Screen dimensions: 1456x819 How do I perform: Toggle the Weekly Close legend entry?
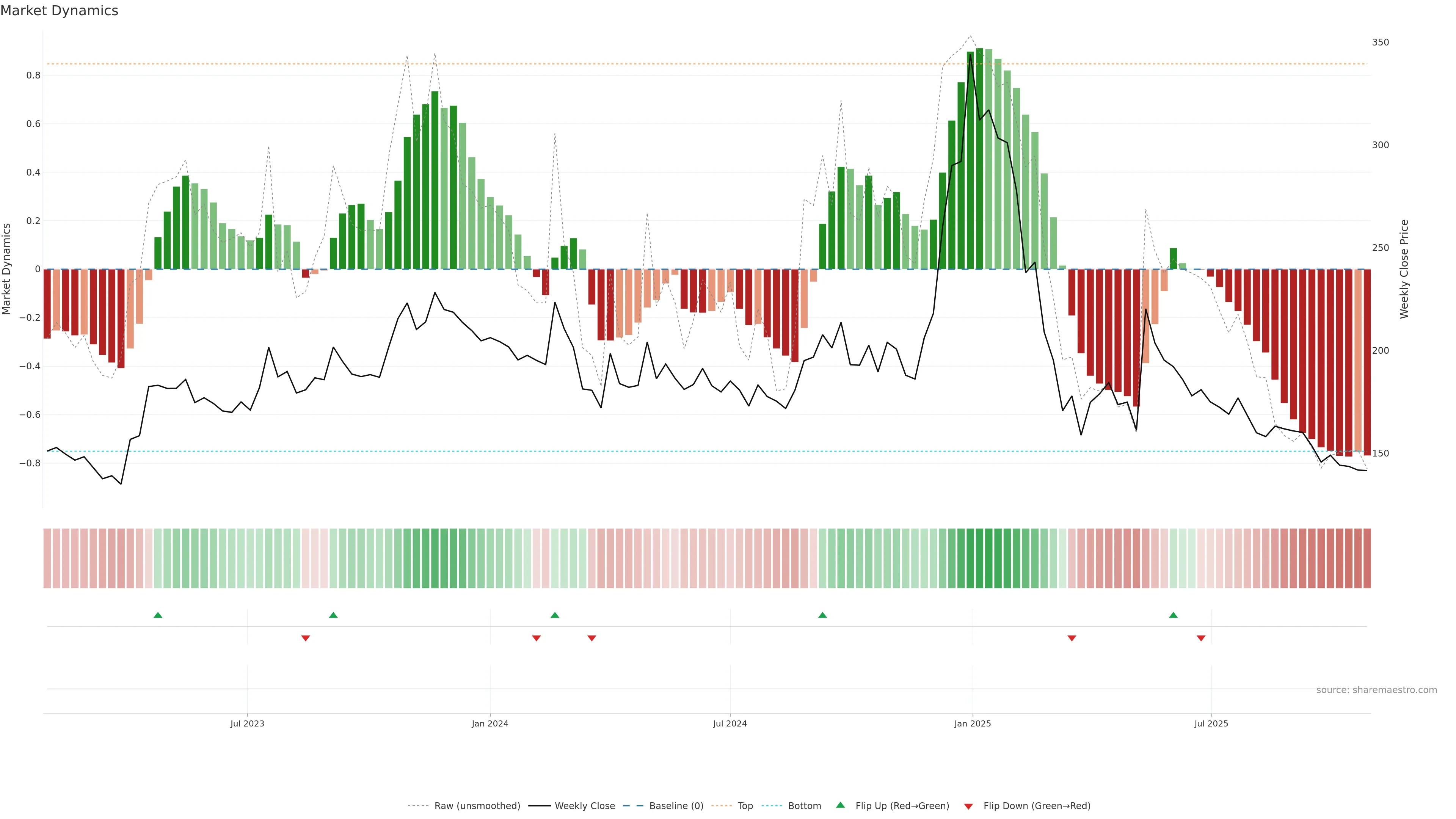(x=584, y=806)
